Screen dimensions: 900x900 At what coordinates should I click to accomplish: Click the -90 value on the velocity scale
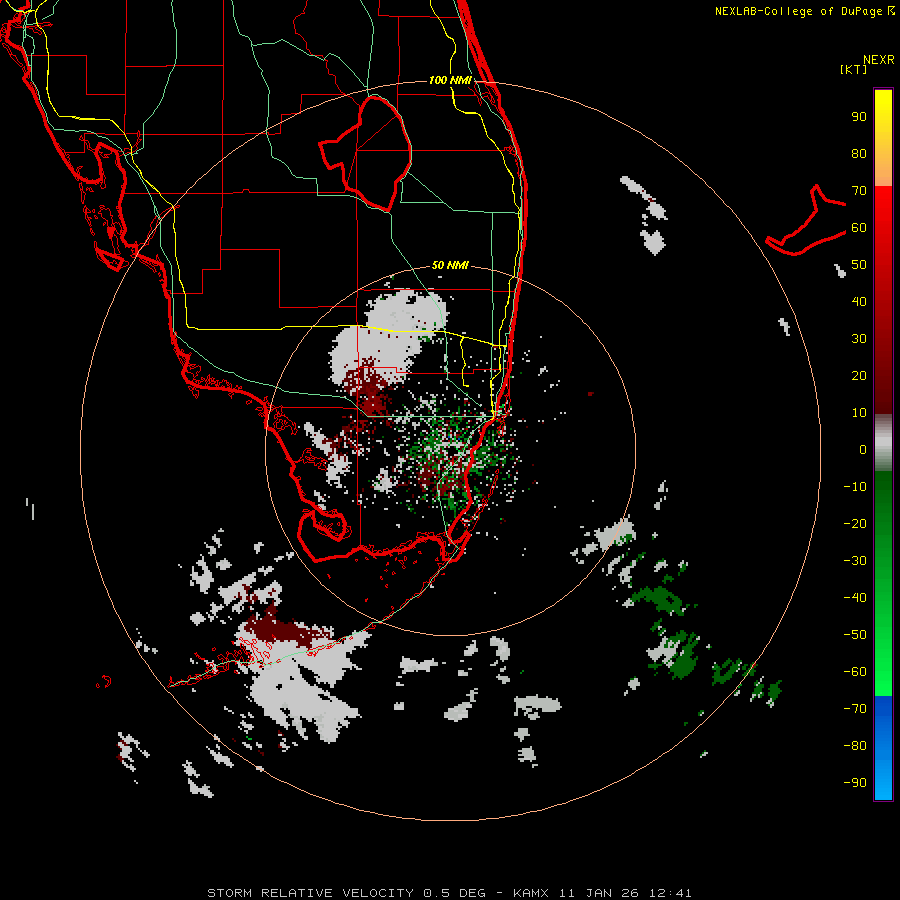coord(855,783)
